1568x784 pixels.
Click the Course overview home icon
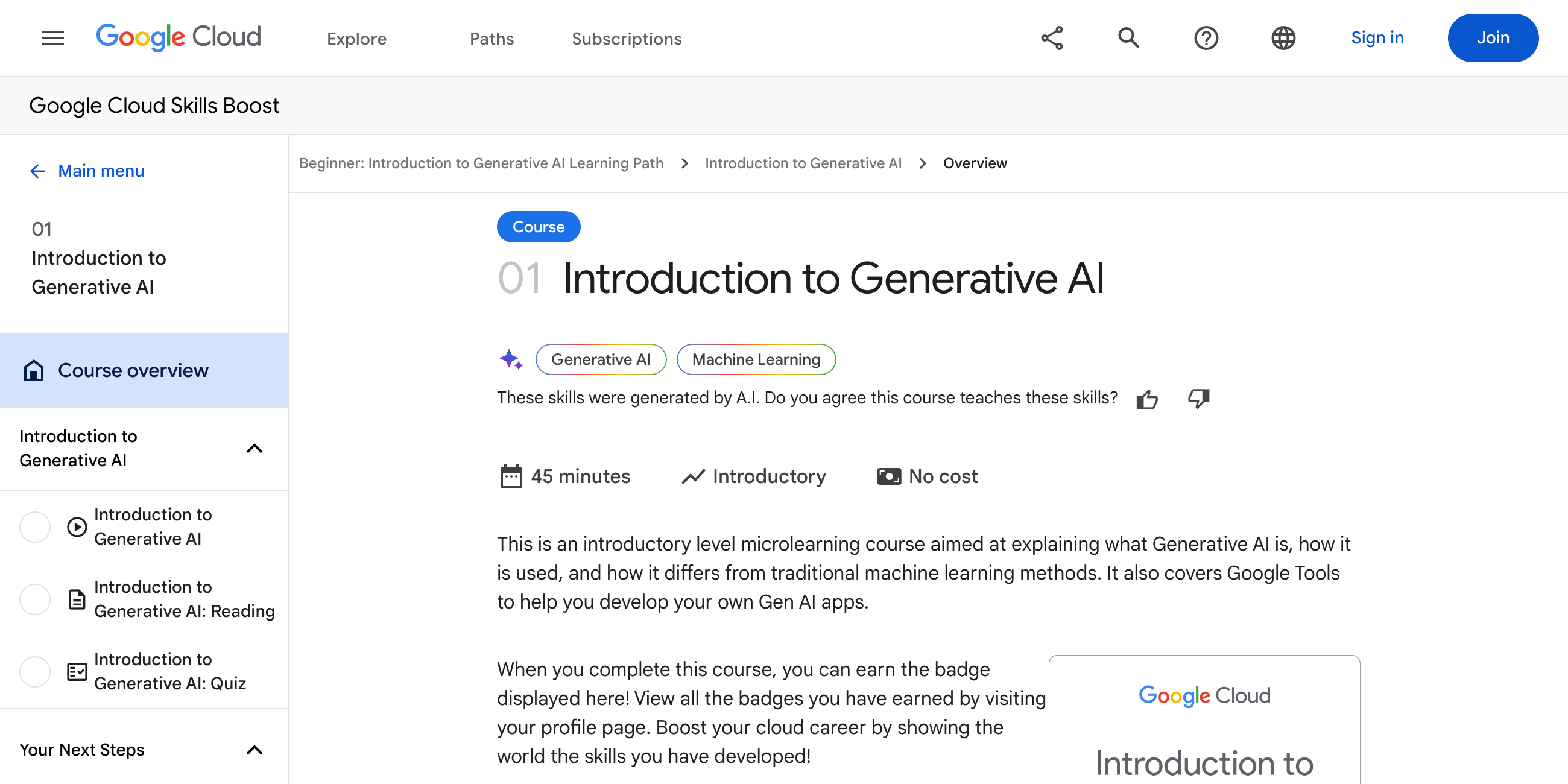coord(34,370)
